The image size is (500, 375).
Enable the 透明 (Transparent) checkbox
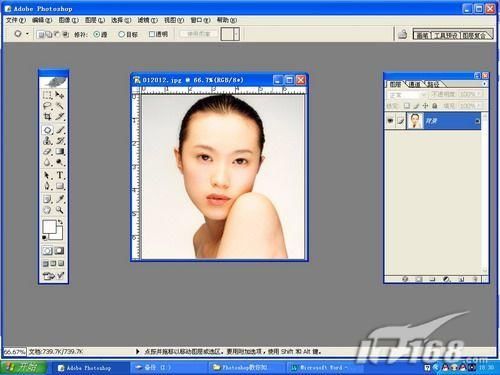152,34
